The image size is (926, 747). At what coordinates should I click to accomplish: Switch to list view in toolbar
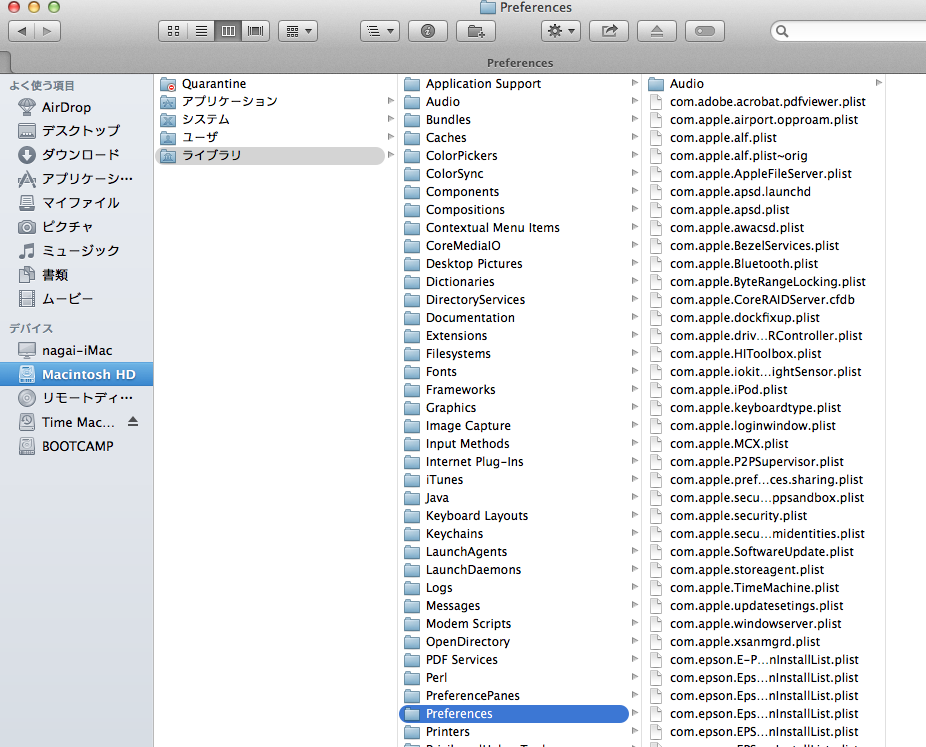(201, 31)
